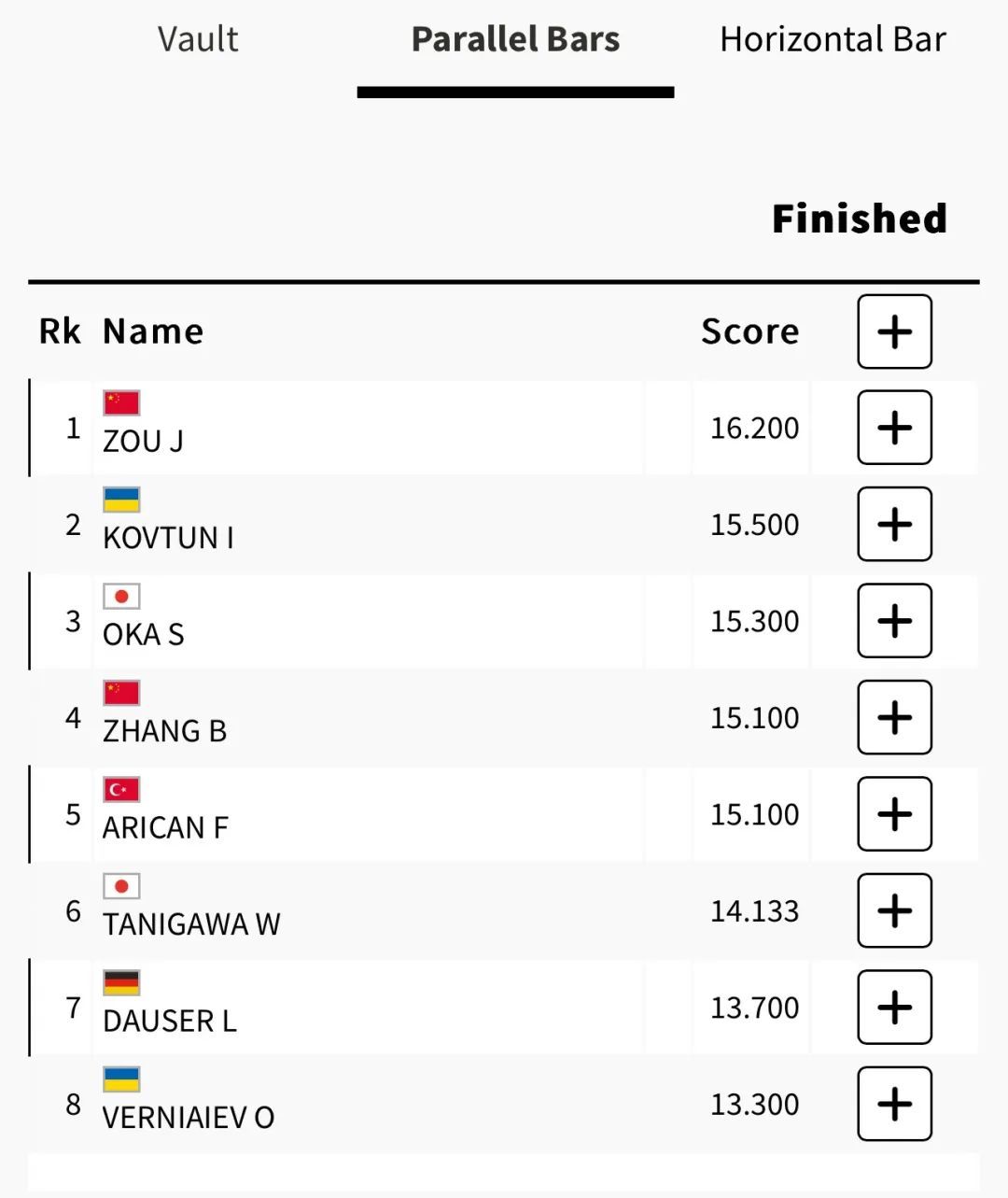Click the Score column header
Viewport: 1008px width, 1198px height.
point(749,331)
